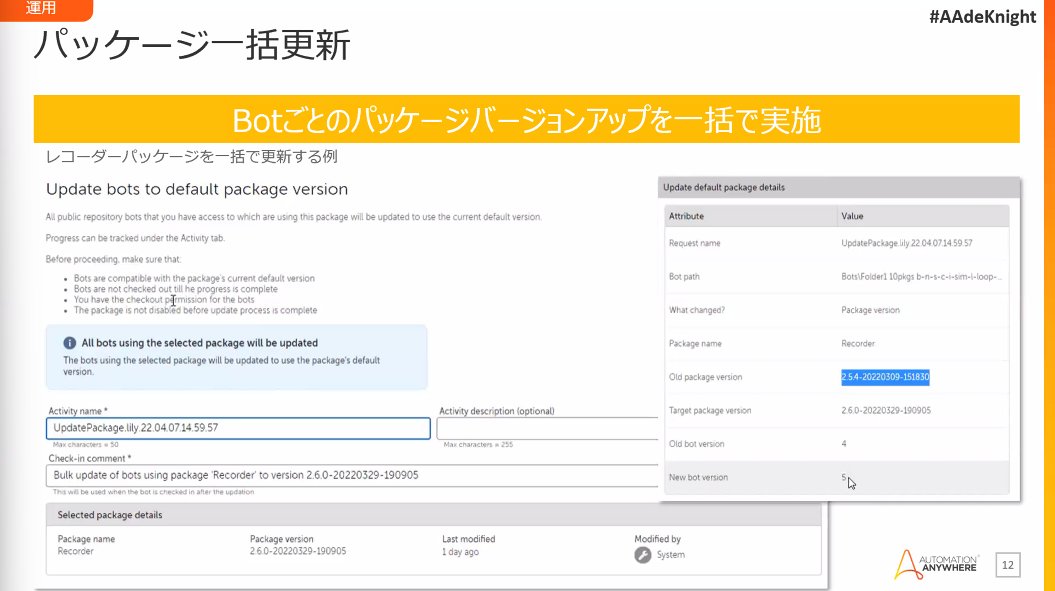Image resolution: width=1055 pixels, height=591 pixels.
Task: Click the 'What changed?' attribute label
Action: [696, 310]
